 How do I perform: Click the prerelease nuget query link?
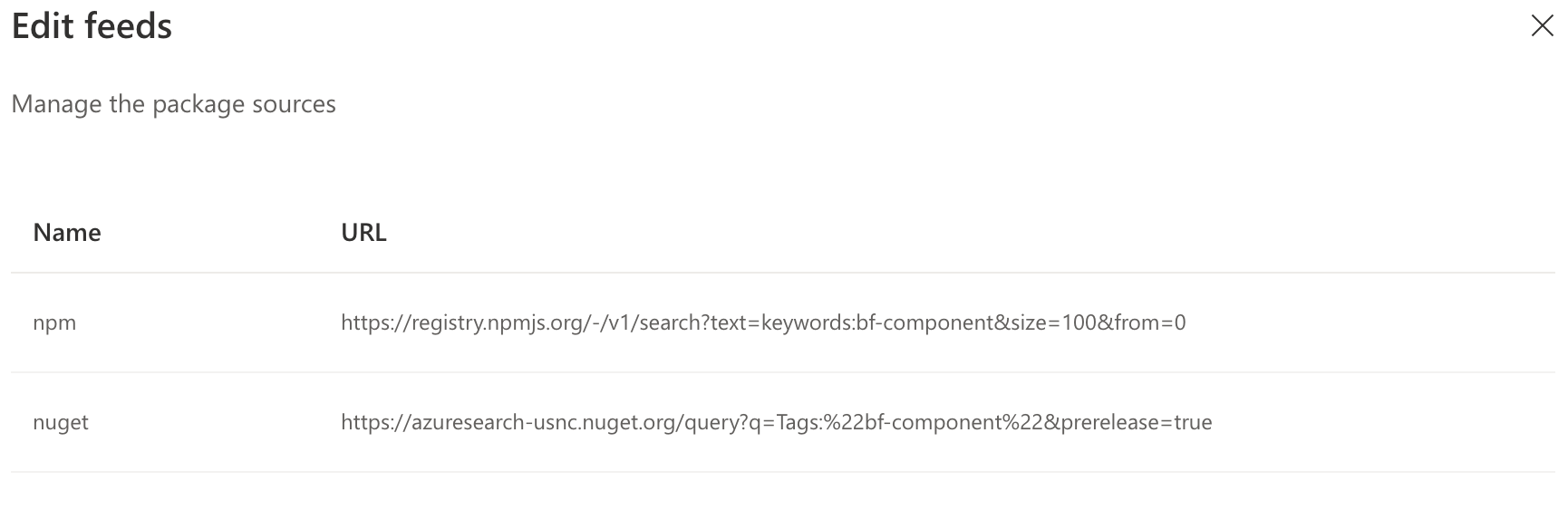(776, 421)
